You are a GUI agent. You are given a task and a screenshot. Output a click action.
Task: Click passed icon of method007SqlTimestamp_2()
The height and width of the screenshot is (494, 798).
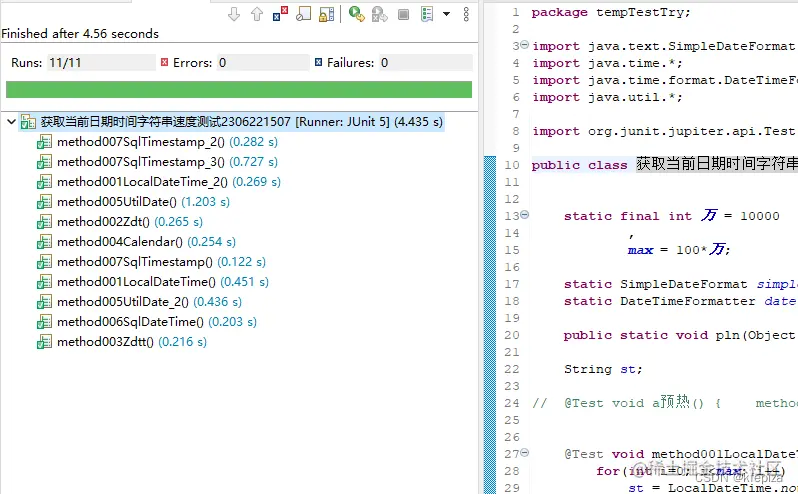pos(44,142)
